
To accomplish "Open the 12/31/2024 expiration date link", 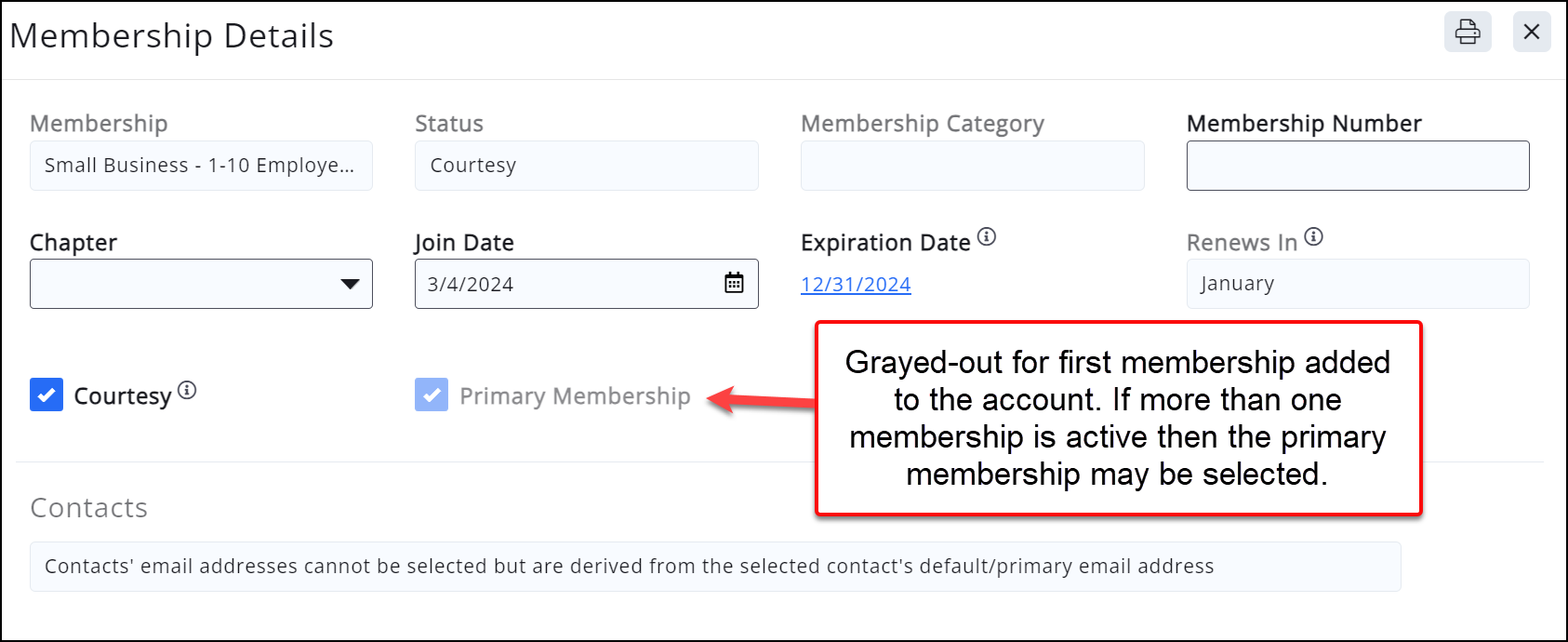I will pos(856,285).
